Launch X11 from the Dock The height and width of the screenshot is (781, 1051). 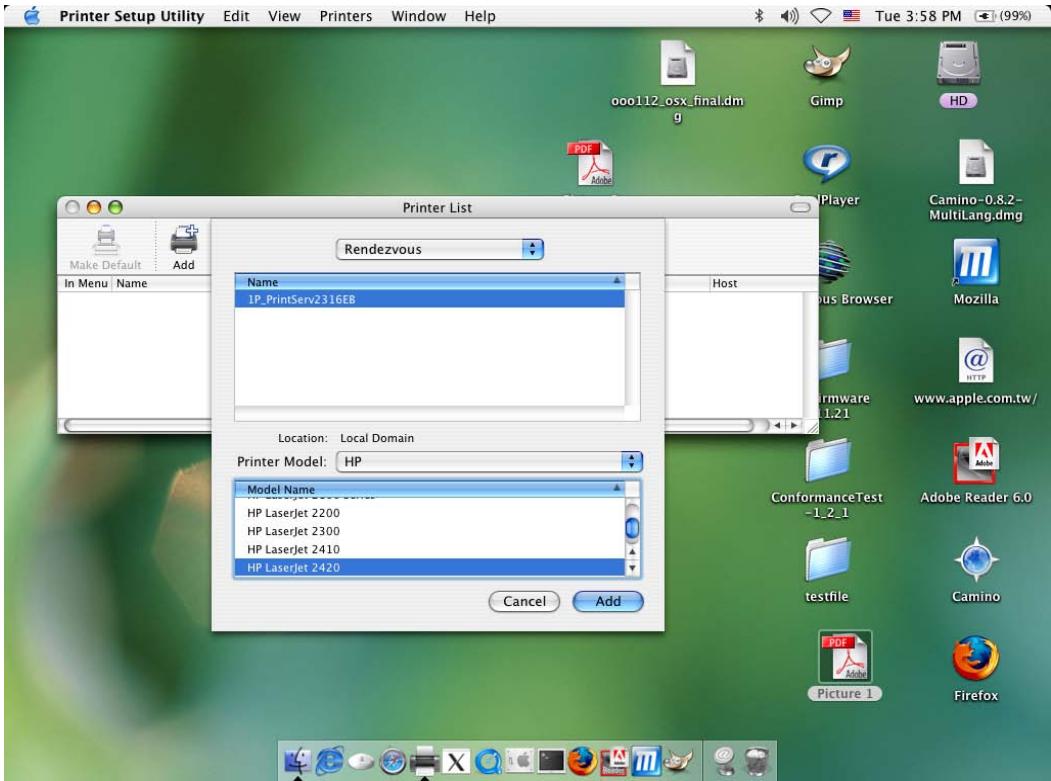pos(456,762)
